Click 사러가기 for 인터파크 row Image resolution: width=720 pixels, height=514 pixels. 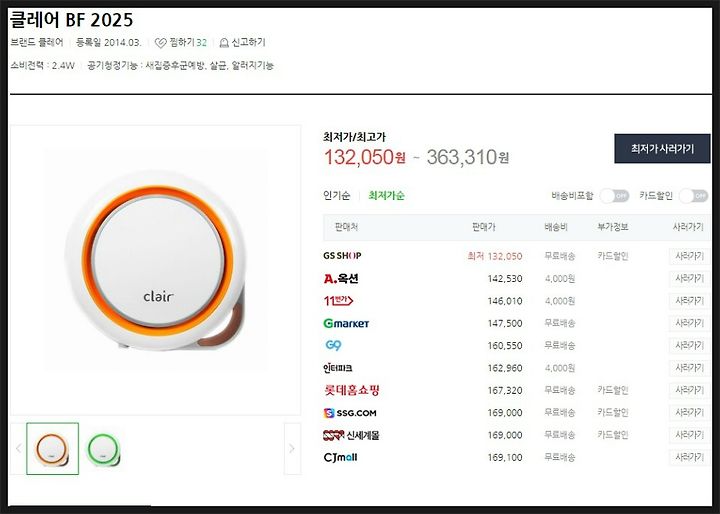tap(690, 368)
